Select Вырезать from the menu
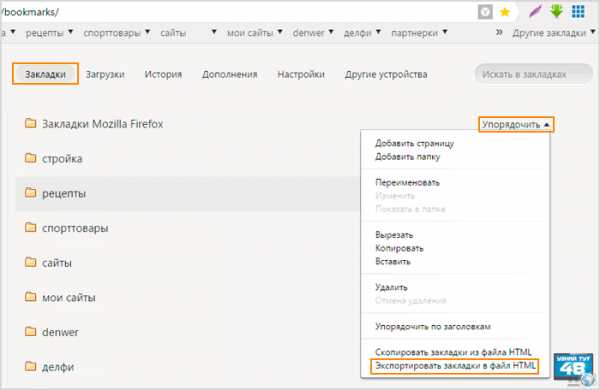Screen dimensions: 600x390 394,235
